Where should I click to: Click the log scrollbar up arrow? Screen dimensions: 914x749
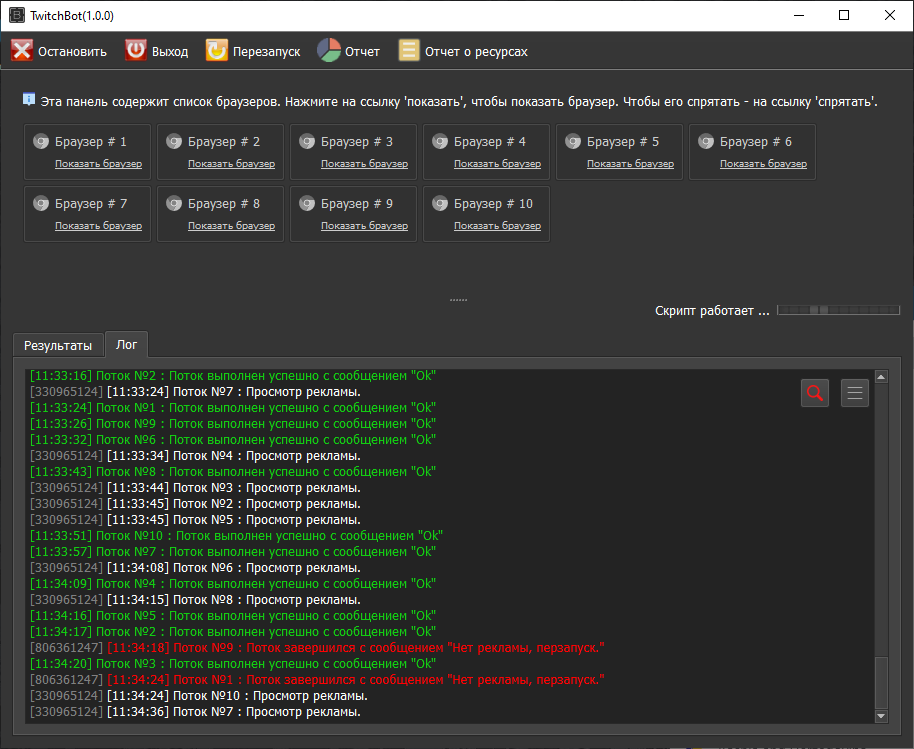[881, 377]
